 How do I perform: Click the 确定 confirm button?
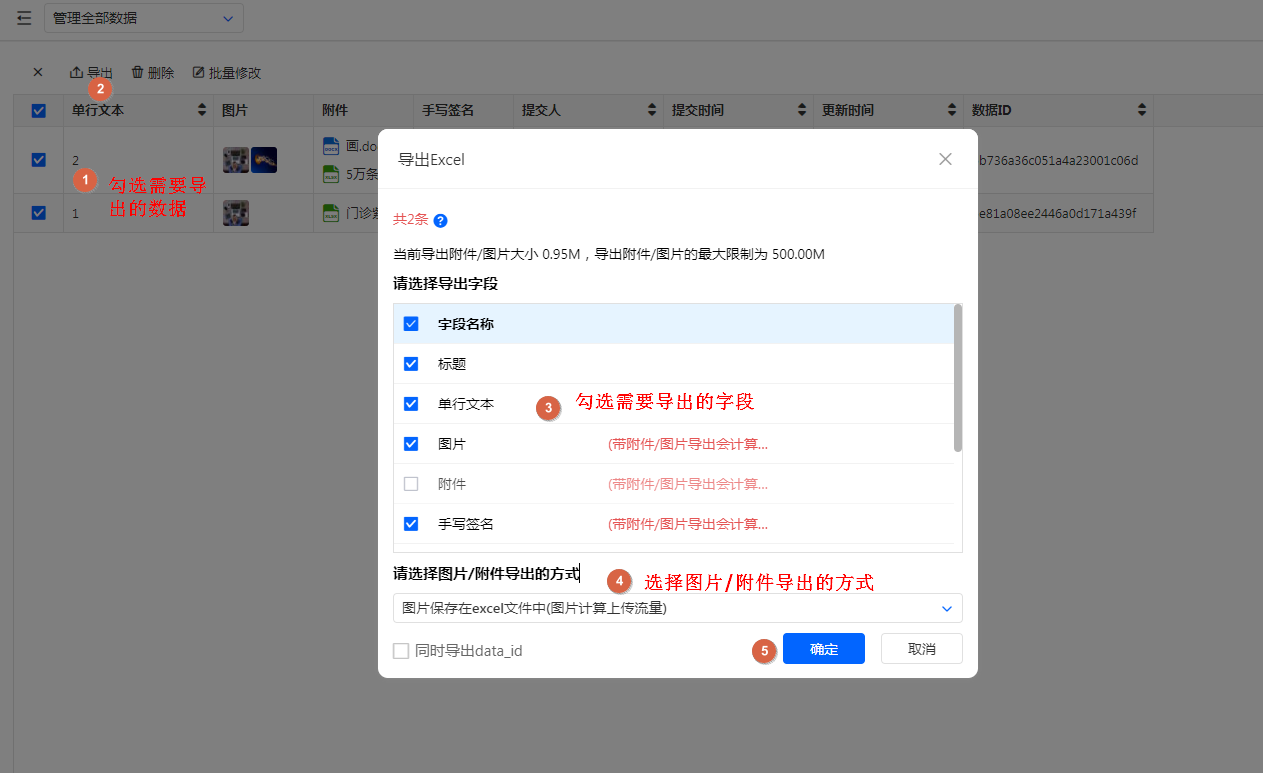point(823,649)
